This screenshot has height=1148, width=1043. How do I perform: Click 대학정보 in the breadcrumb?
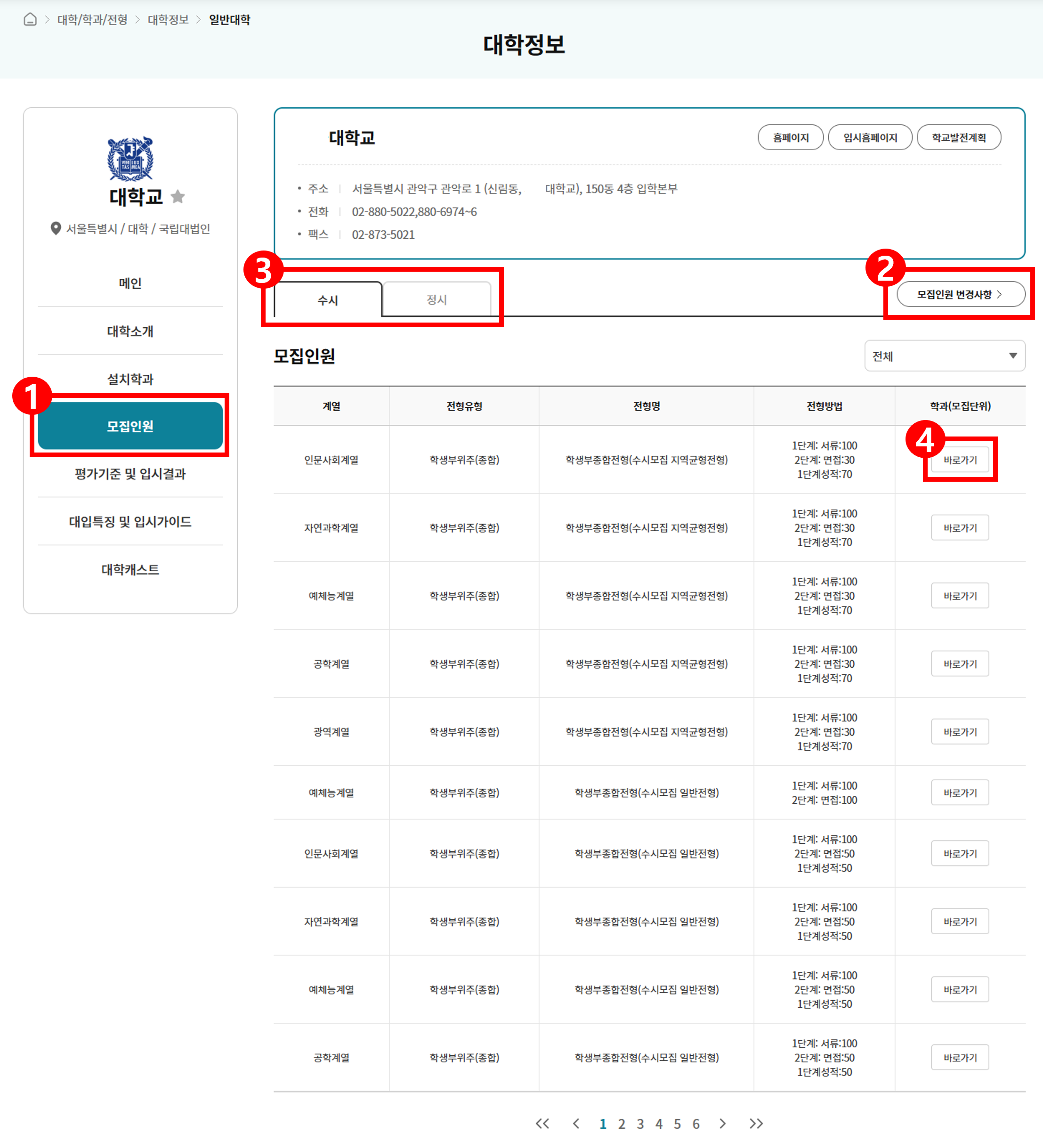tap(168, 19)
